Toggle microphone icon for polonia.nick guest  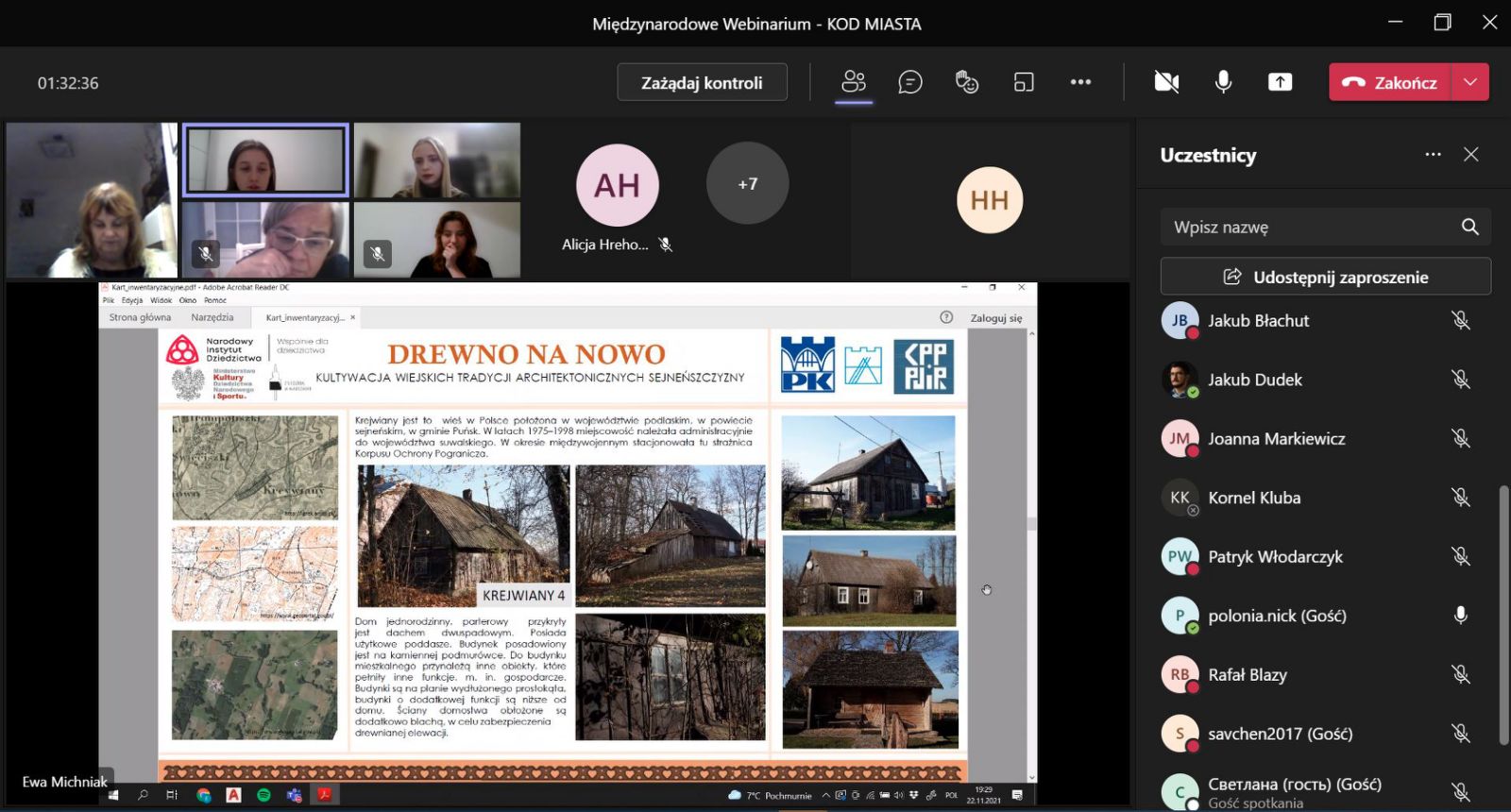pos(1460,616)
